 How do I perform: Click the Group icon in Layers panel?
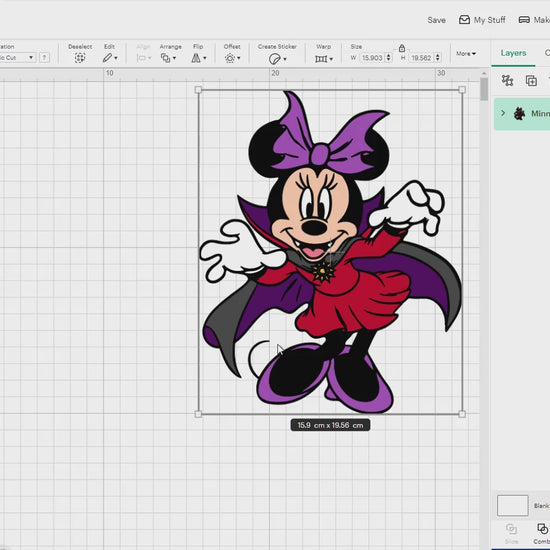(x=507, y=81)
